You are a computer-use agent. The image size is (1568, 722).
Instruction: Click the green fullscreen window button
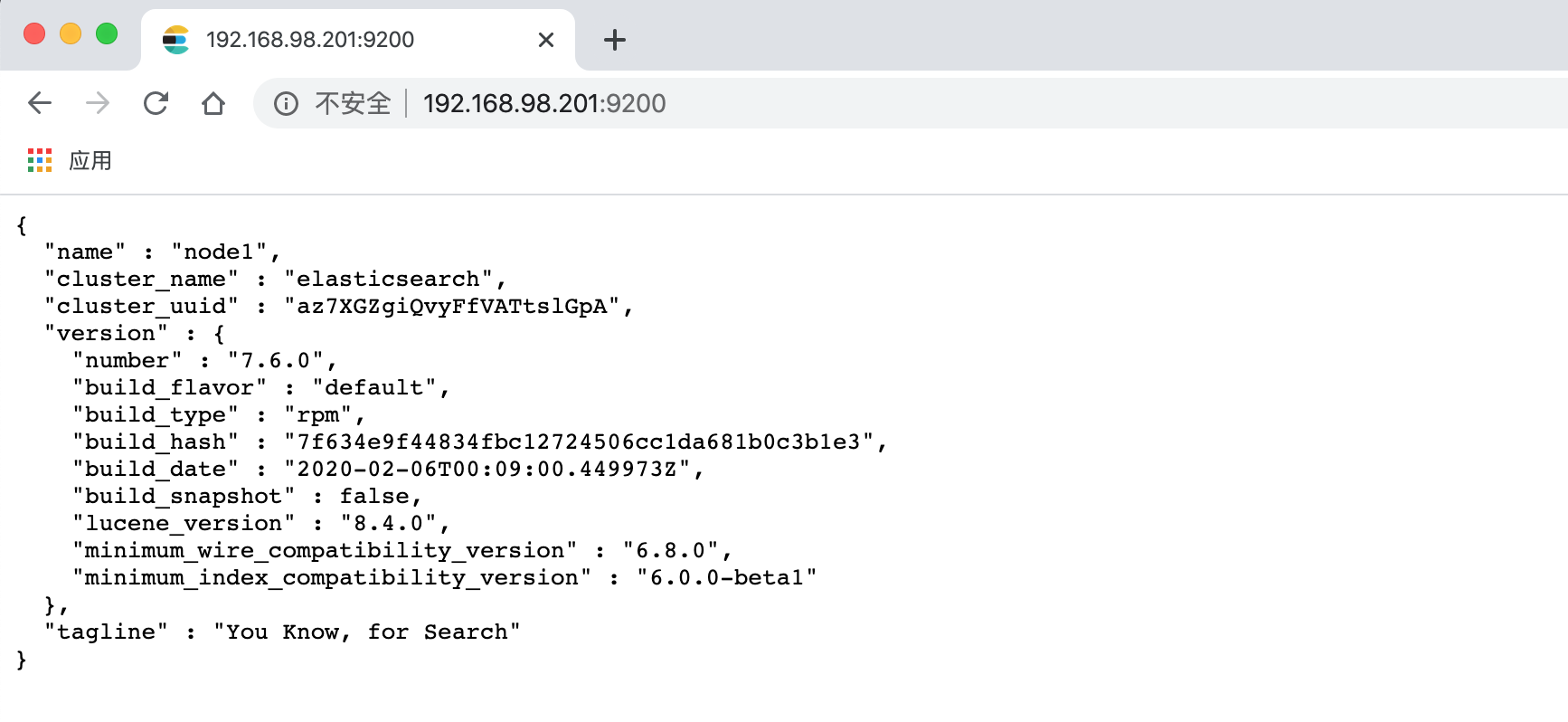pyautogui.click(x=107, y=33)
